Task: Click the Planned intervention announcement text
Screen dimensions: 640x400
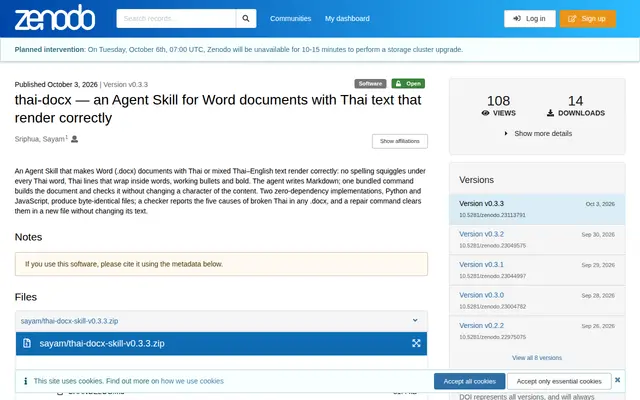Action: click(x=239, y=49)
